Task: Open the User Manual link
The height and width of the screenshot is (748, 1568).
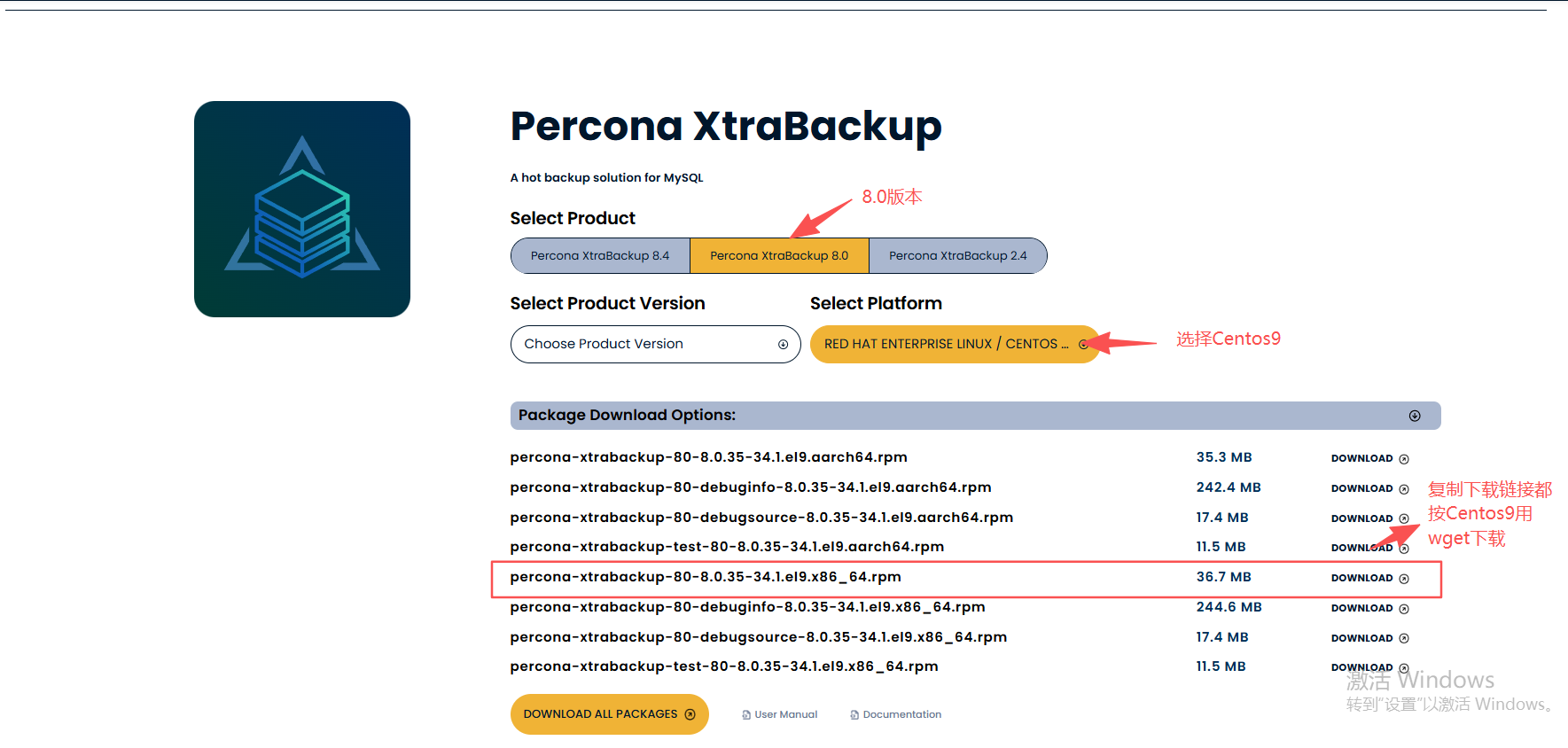Action: pos(780,714)
